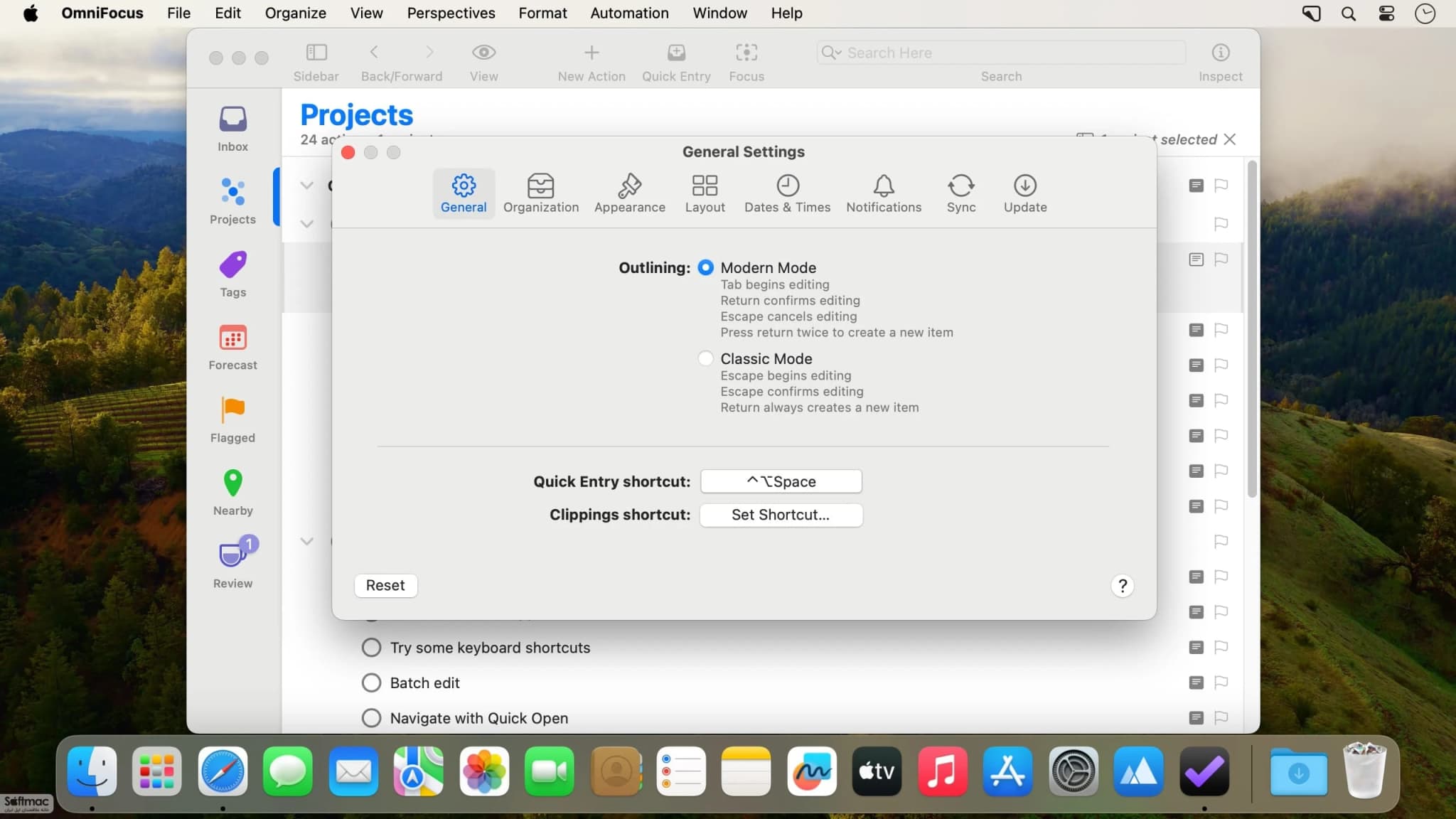Click the New Action plus icon
Viewport: 1456px width, 819px height.
591,52
